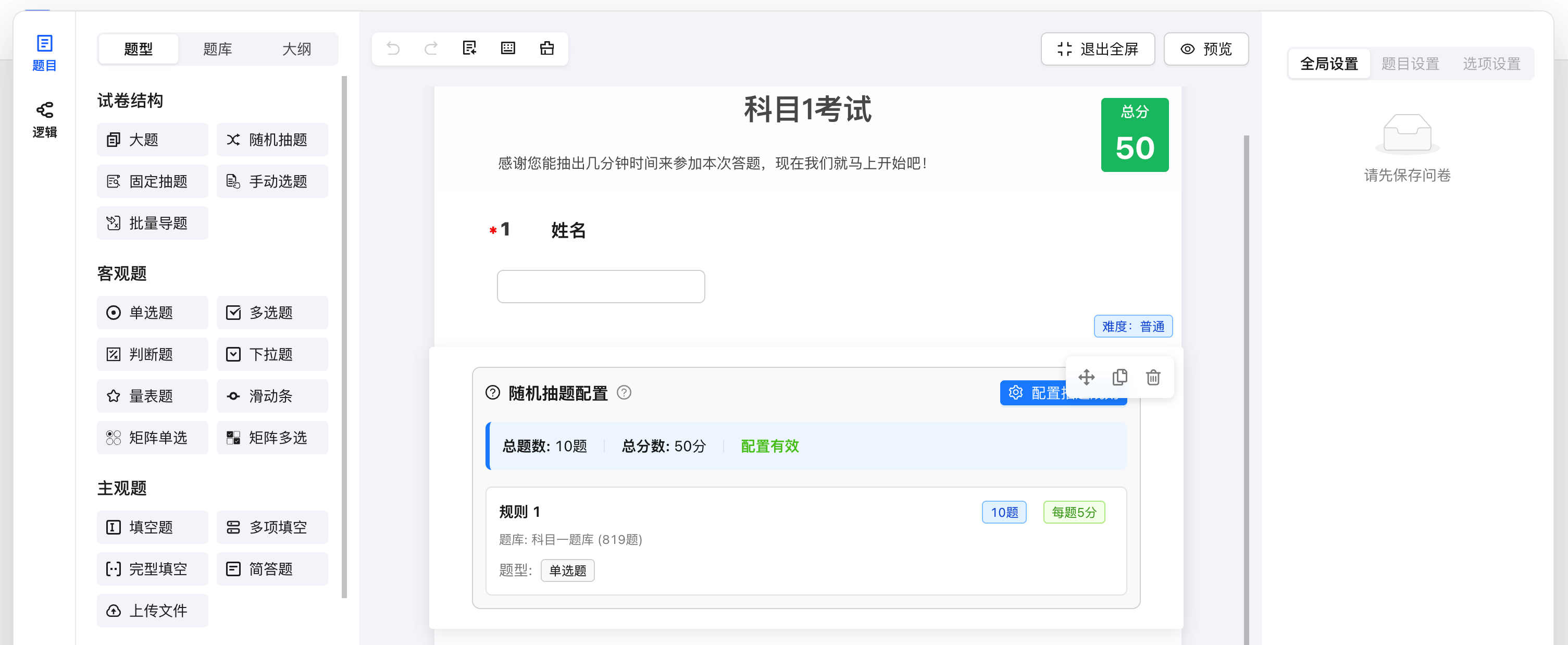Insert a 滑动条 question

(x=272, y=396)
